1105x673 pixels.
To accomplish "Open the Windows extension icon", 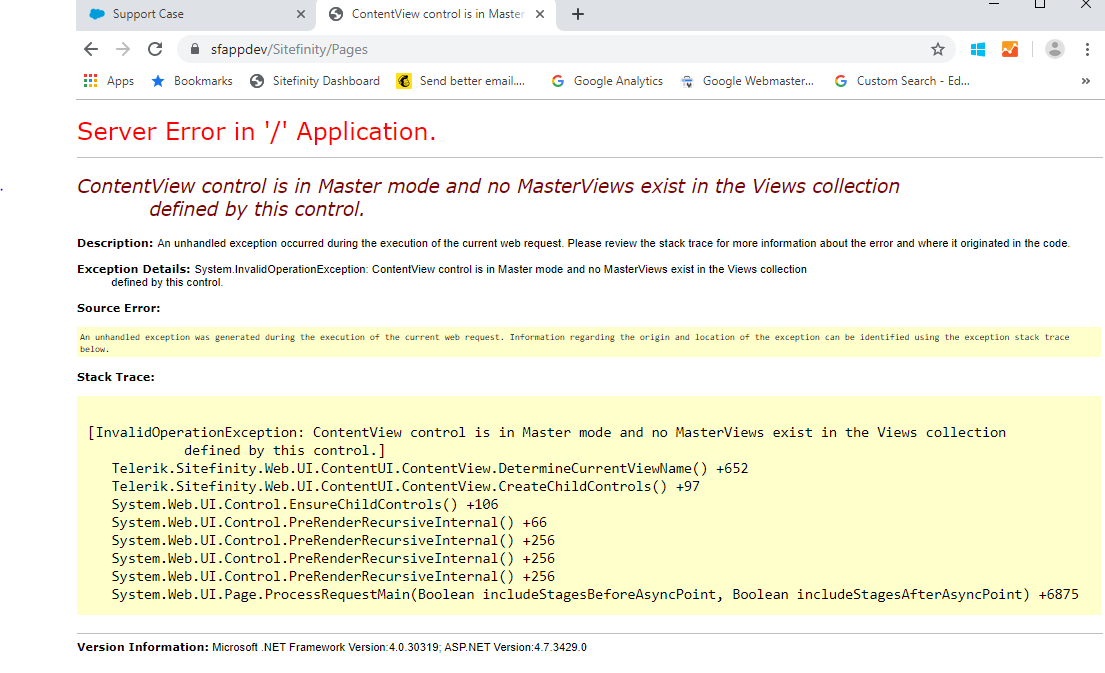I will (977, 49).
